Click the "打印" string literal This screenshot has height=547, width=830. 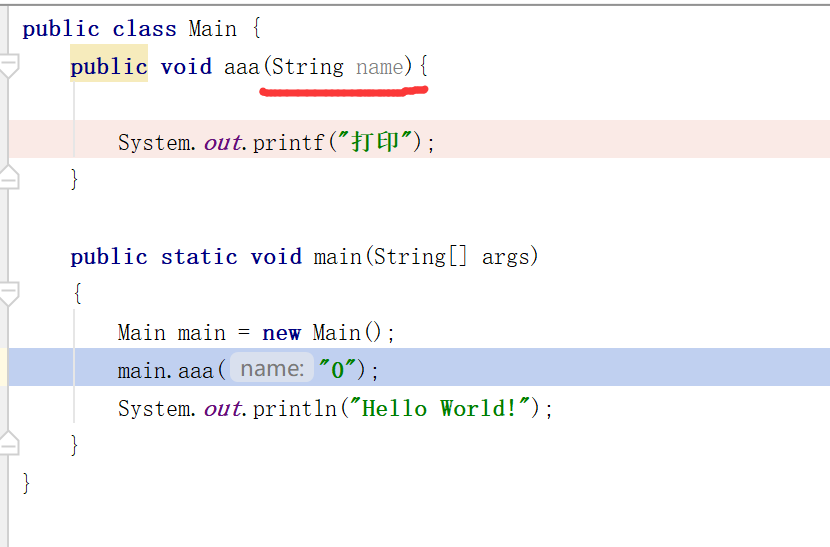pos(375,141)
